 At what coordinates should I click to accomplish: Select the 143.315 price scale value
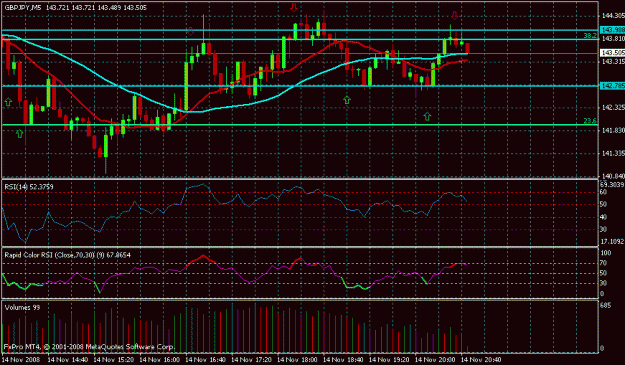point(613,62)
